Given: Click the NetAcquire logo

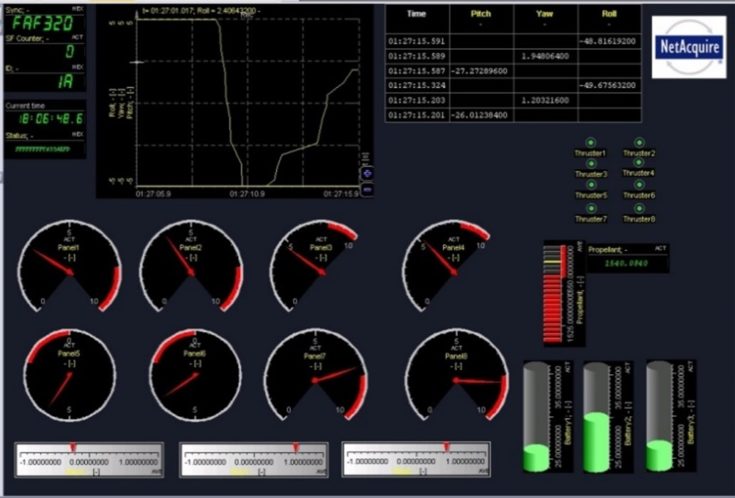Looking at the screenshot, I should (x=689, y=47).
